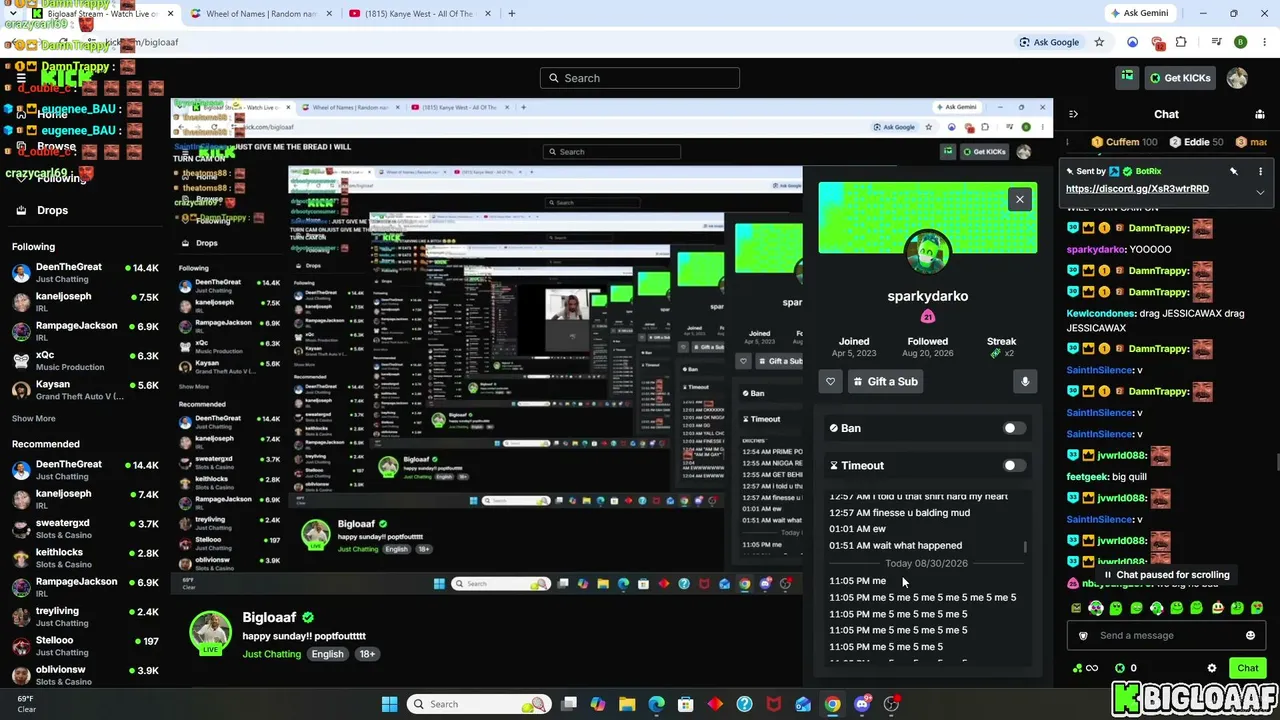Click the Kick search box
The image size is (1280, 720).
pyautogui.click(x=640, y=78)
